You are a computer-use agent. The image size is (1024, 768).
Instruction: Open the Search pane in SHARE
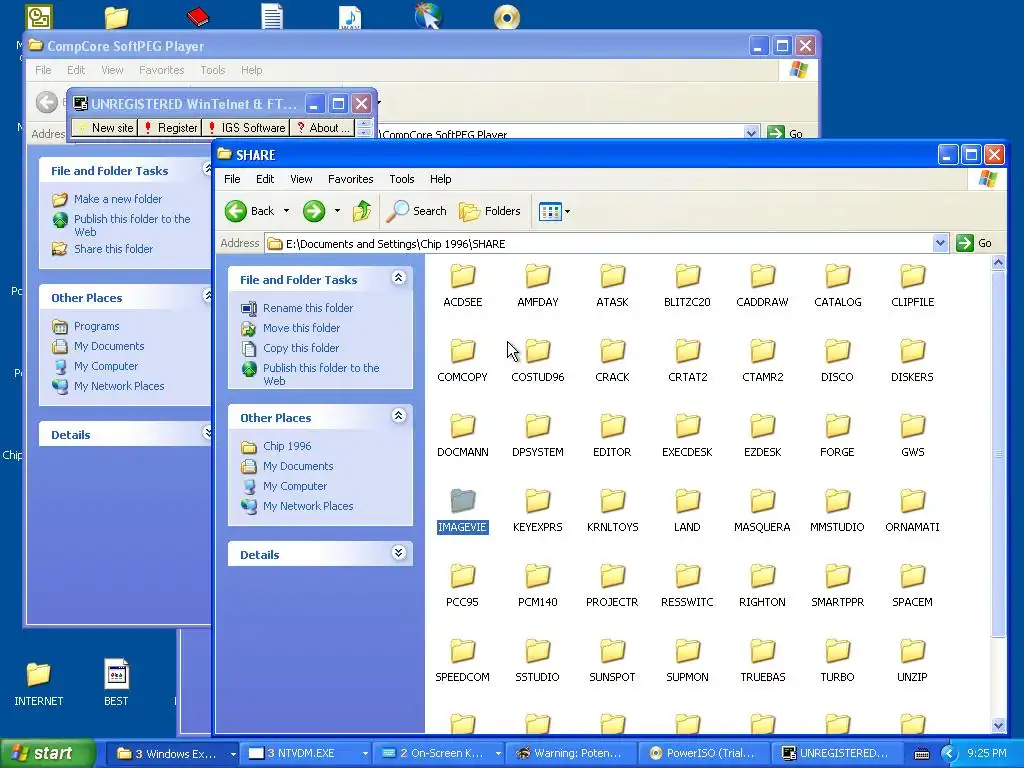tap(416, 211)
